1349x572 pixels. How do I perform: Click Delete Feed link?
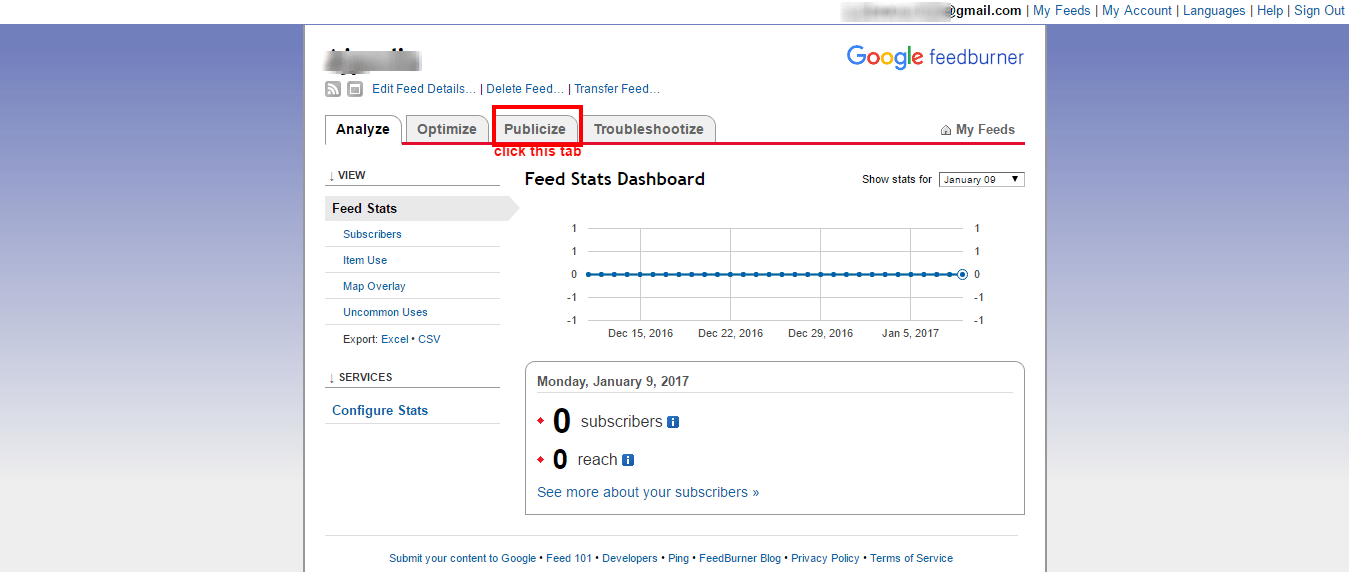tap(525, 89)
